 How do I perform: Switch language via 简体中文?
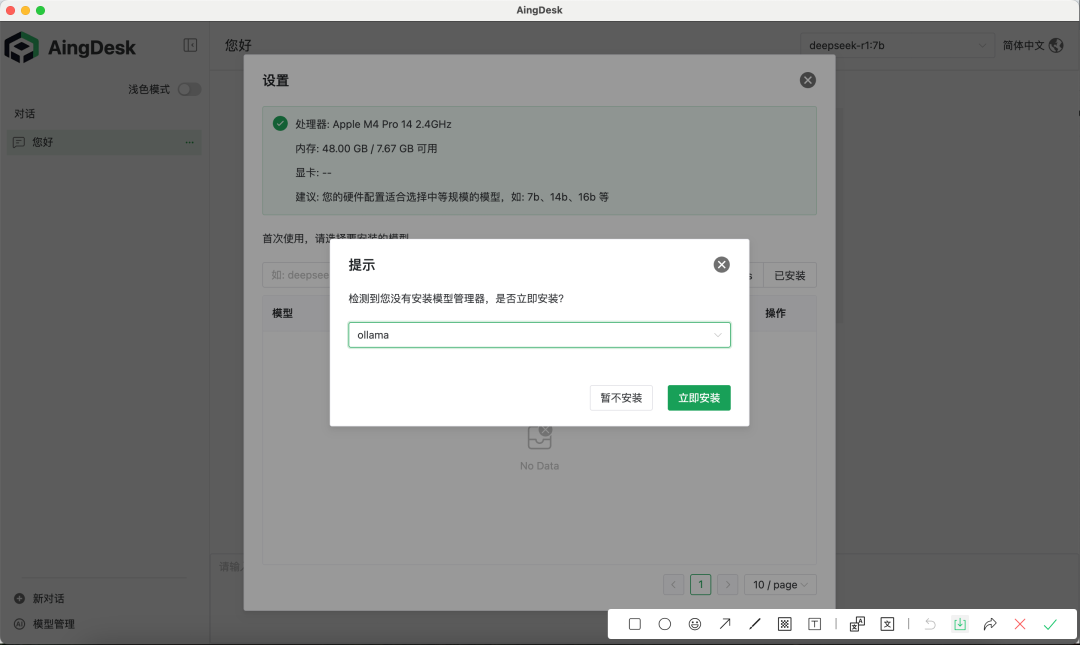pyautogui.click(x=1024, y=45)
